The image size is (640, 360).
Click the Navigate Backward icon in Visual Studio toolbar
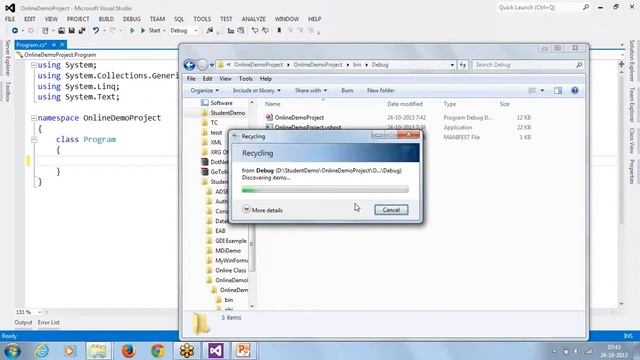[15, 31]
